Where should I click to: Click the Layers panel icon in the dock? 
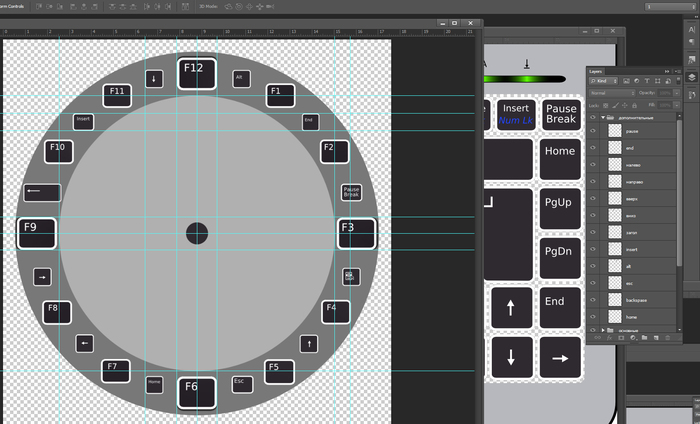click(x=692, y=76)
